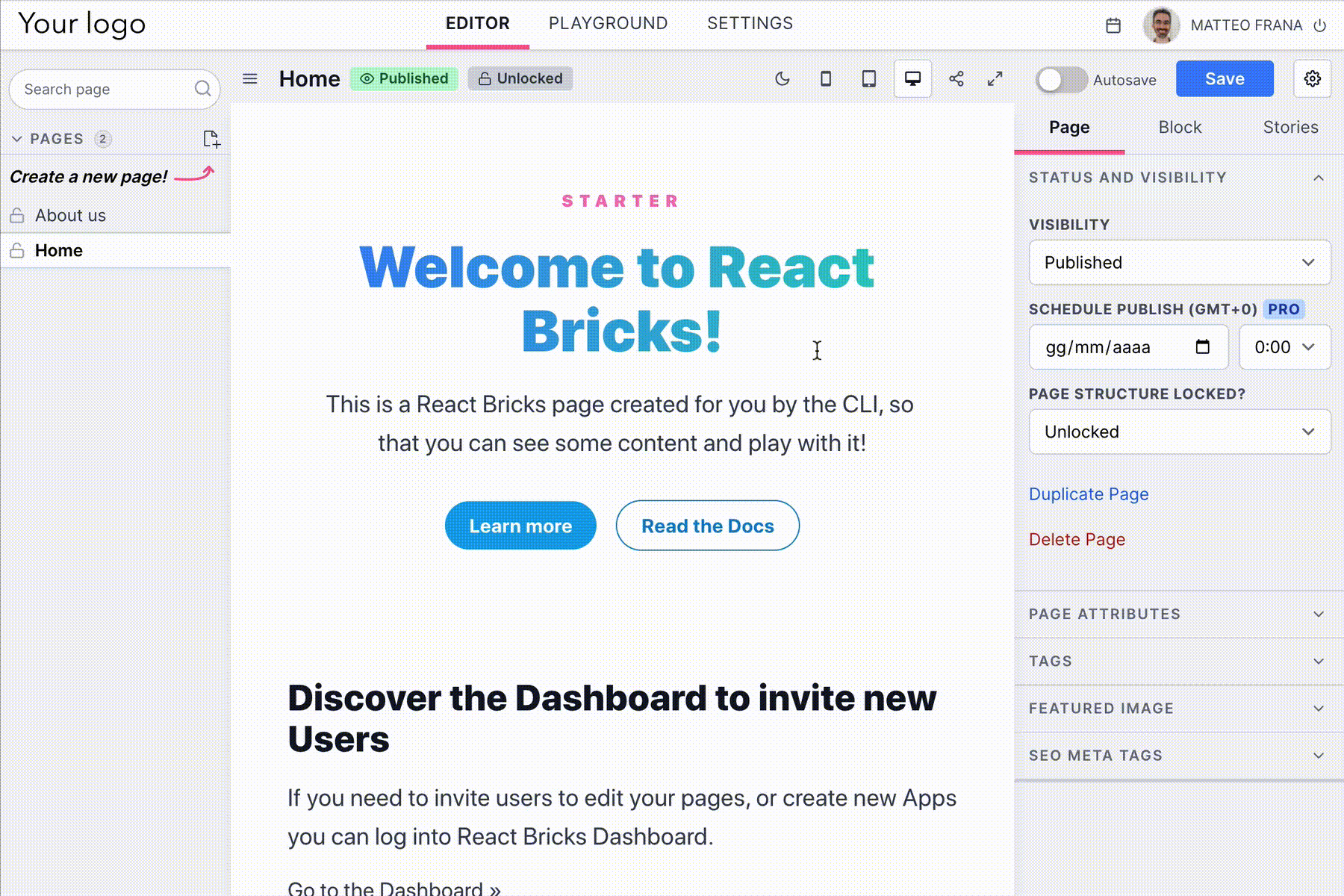The width and height of the screenshot is (1344, 896).
Task: Enter fullscreen editing mode
Action: [x=994, y=78]
